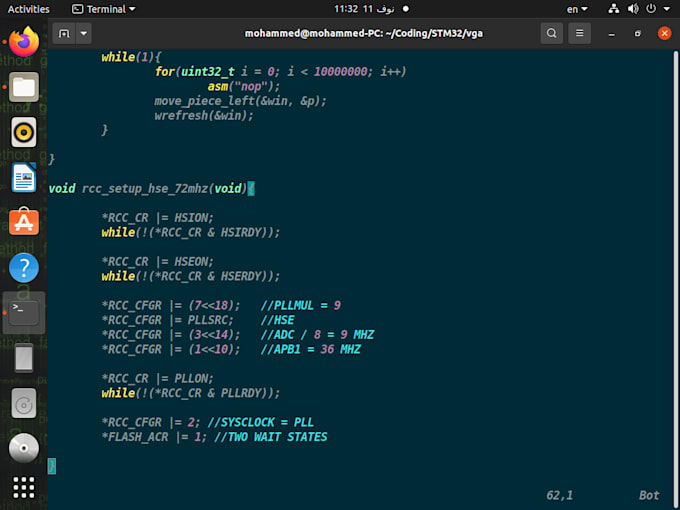Click the '*RCC_CR |= HSION;' line
The height and width of the screenshot is (510, 680).
point(158,218)
